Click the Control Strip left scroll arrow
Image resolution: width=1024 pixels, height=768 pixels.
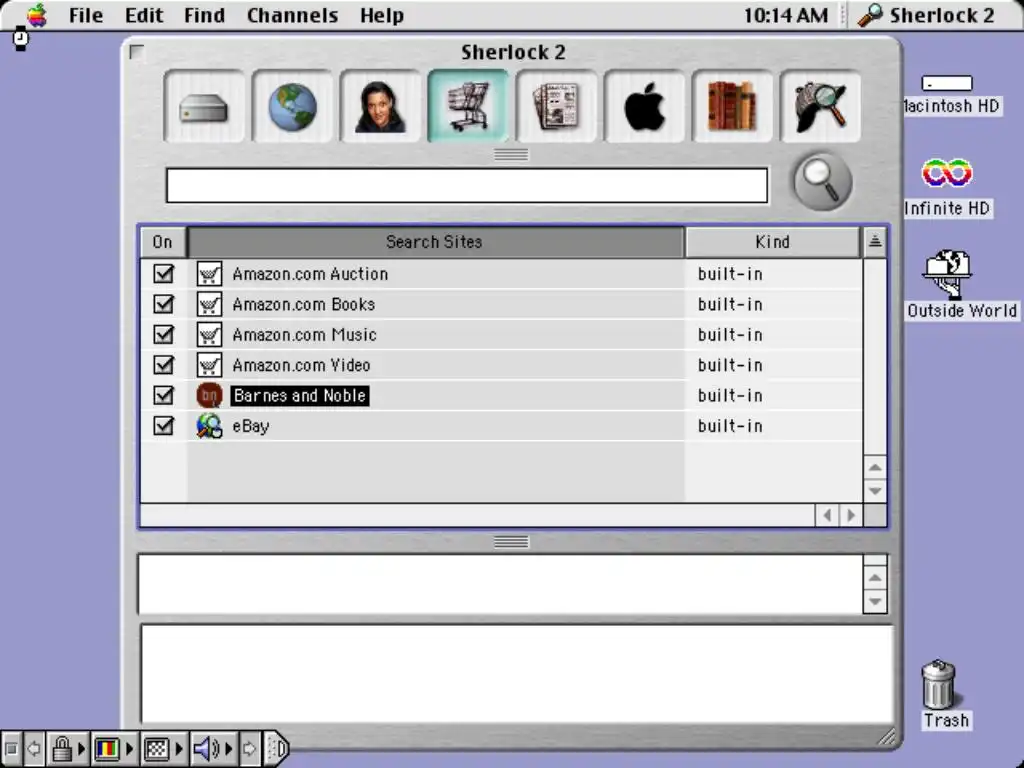(34, 748)
